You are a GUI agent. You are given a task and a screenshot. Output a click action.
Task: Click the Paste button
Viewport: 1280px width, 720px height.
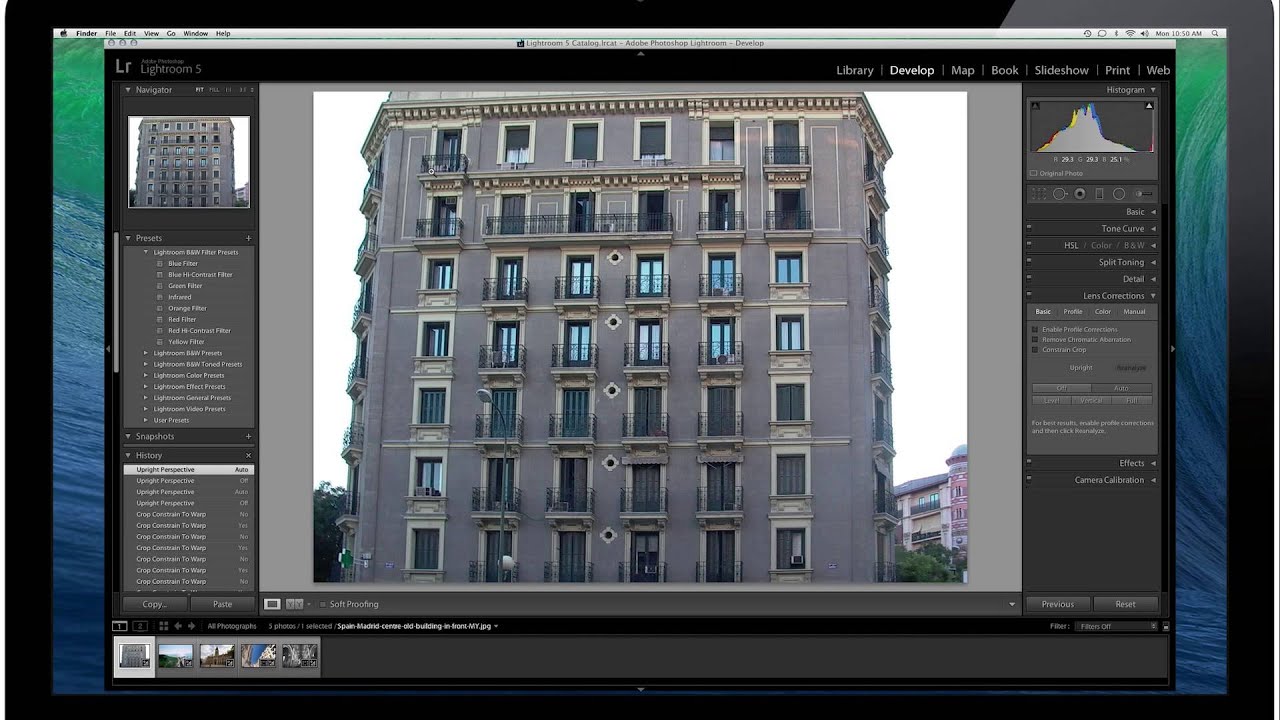tap(222, 604)
